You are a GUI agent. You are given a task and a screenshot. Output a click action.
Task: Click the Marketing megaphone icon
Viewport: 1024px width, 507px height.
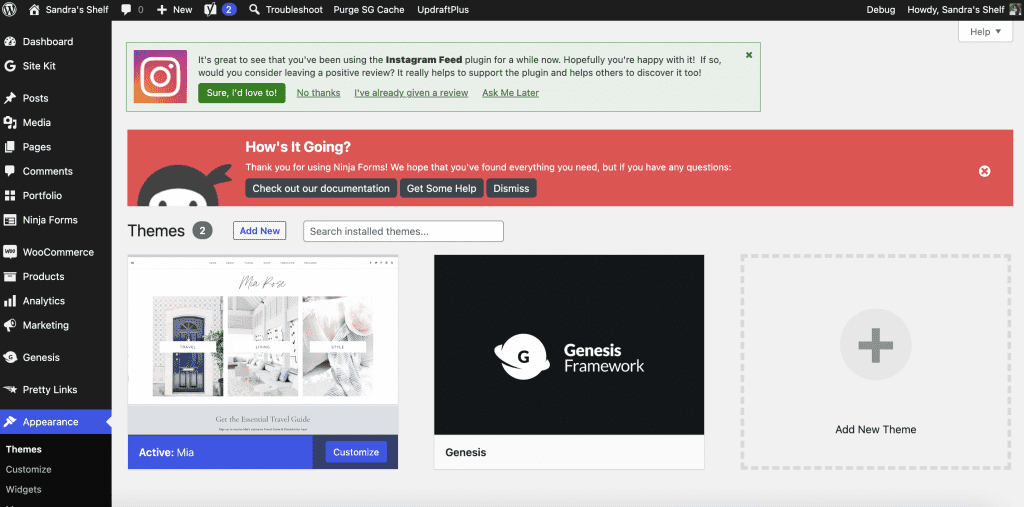click(10, 325)
